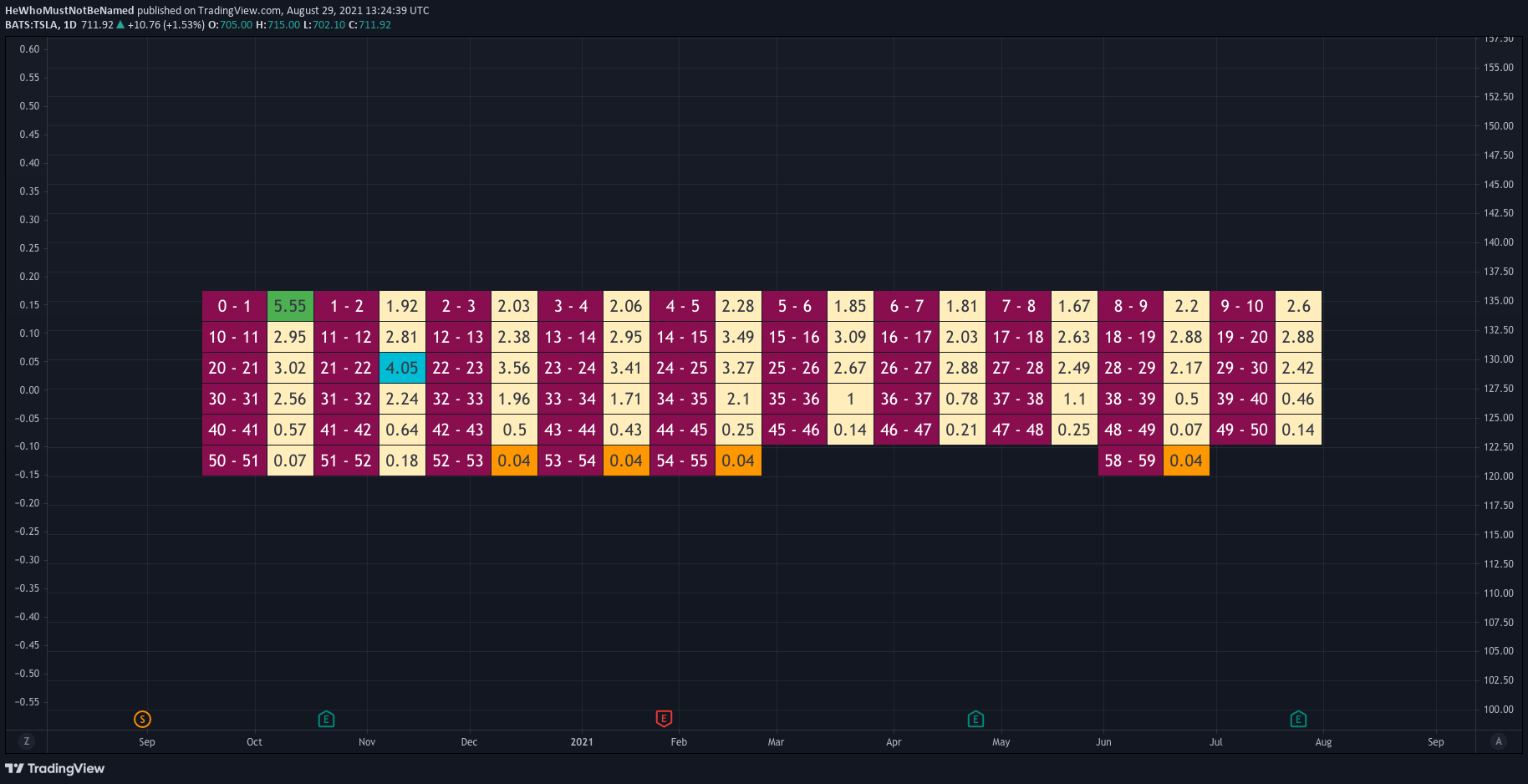Click the '36 - 37' range cell
Viewport: 1528px width, 784px height.
[x=906, y=399]
